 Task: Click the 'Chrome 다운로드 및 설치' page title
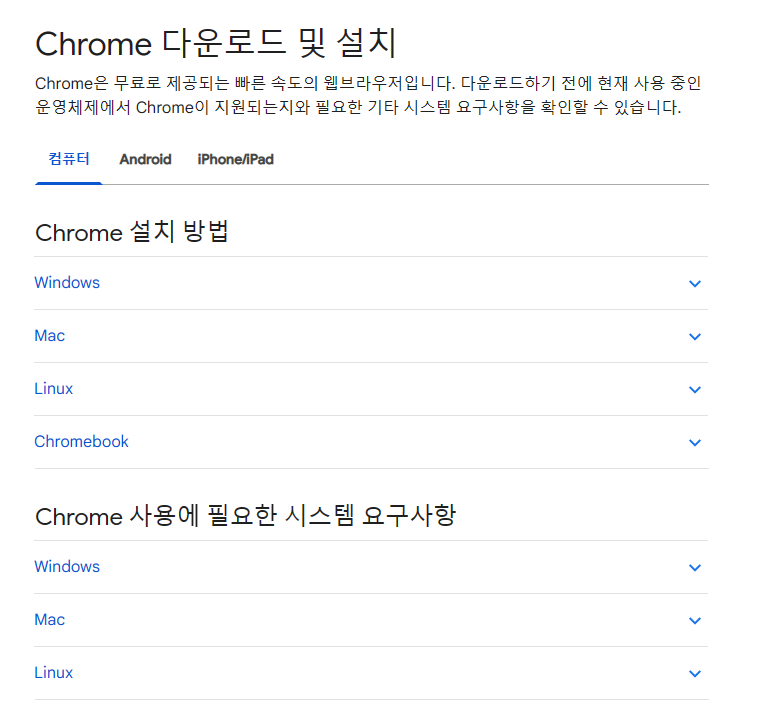tap(216, 43)
